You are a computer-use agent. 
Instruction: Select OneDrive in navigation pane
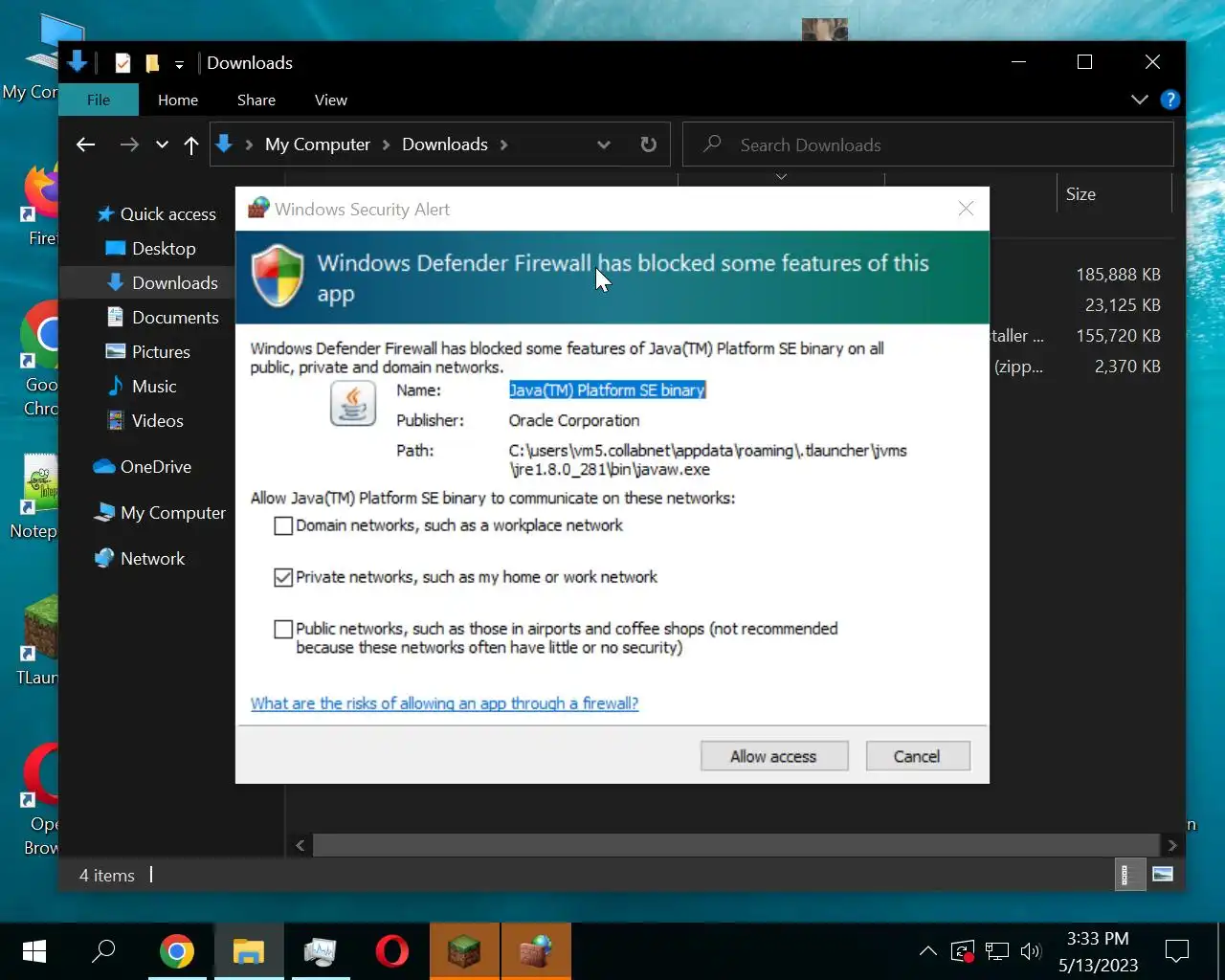pos(143,467)
